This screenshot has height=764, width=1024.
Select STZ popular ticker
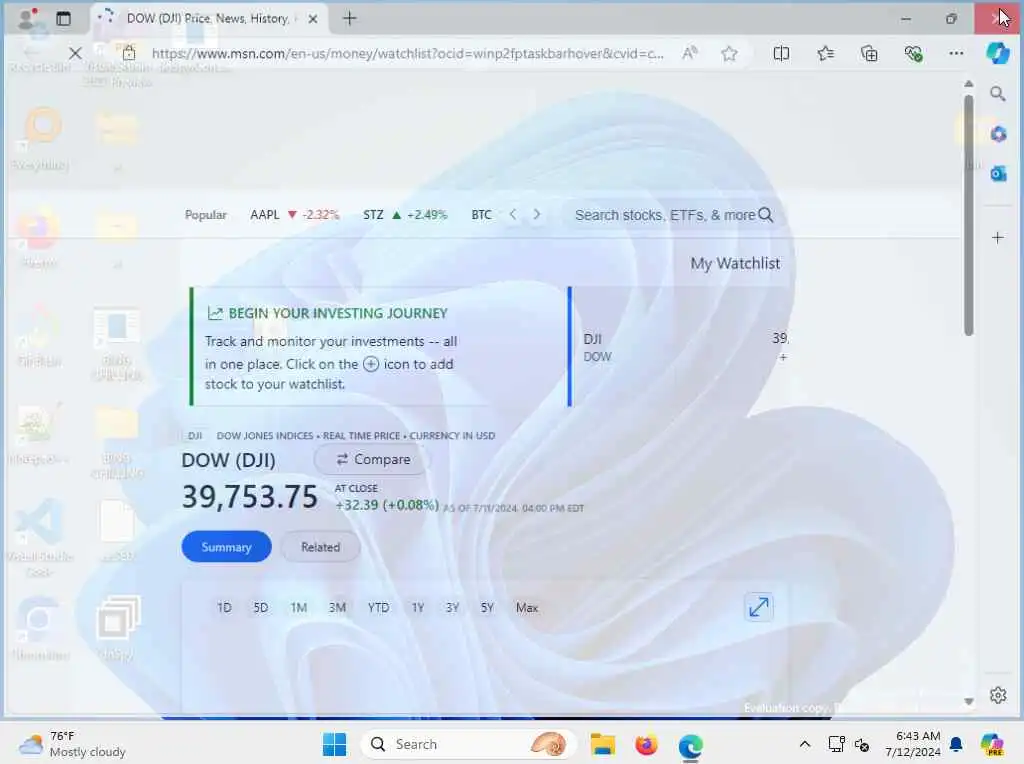(x=405, y=215)
